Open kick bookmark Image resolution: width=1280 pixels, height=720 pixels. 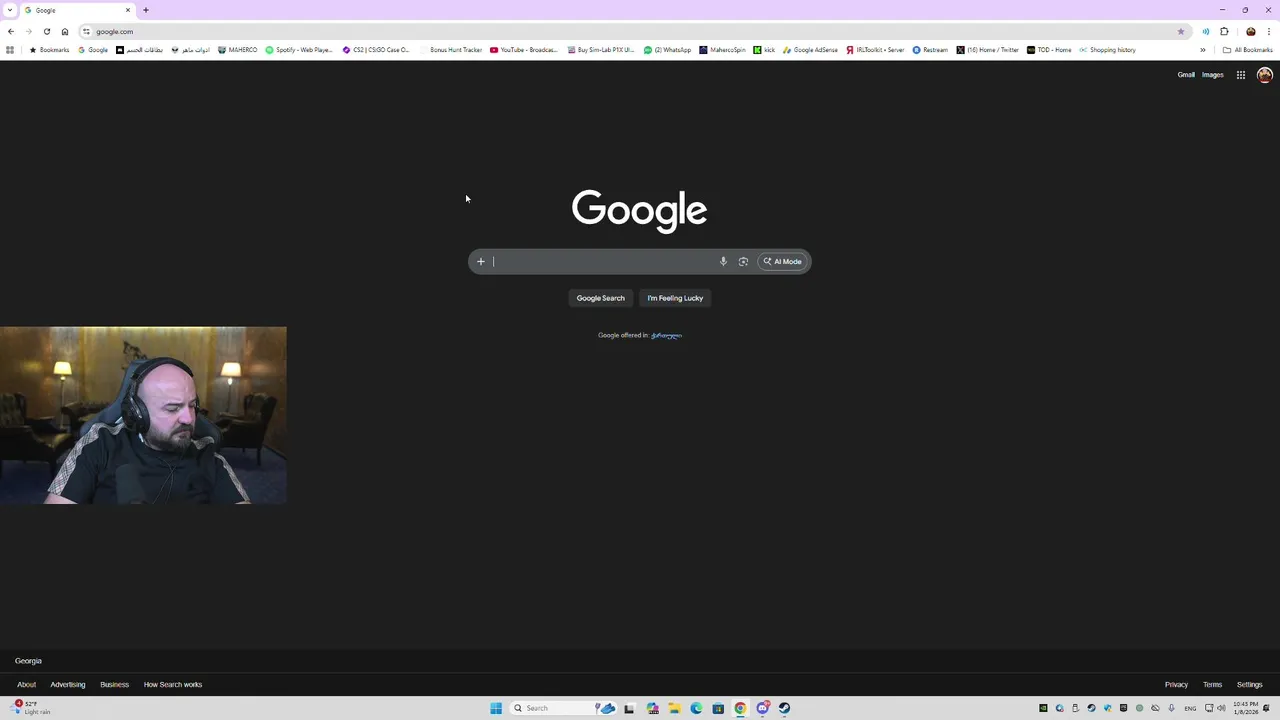tap(764, 50)
